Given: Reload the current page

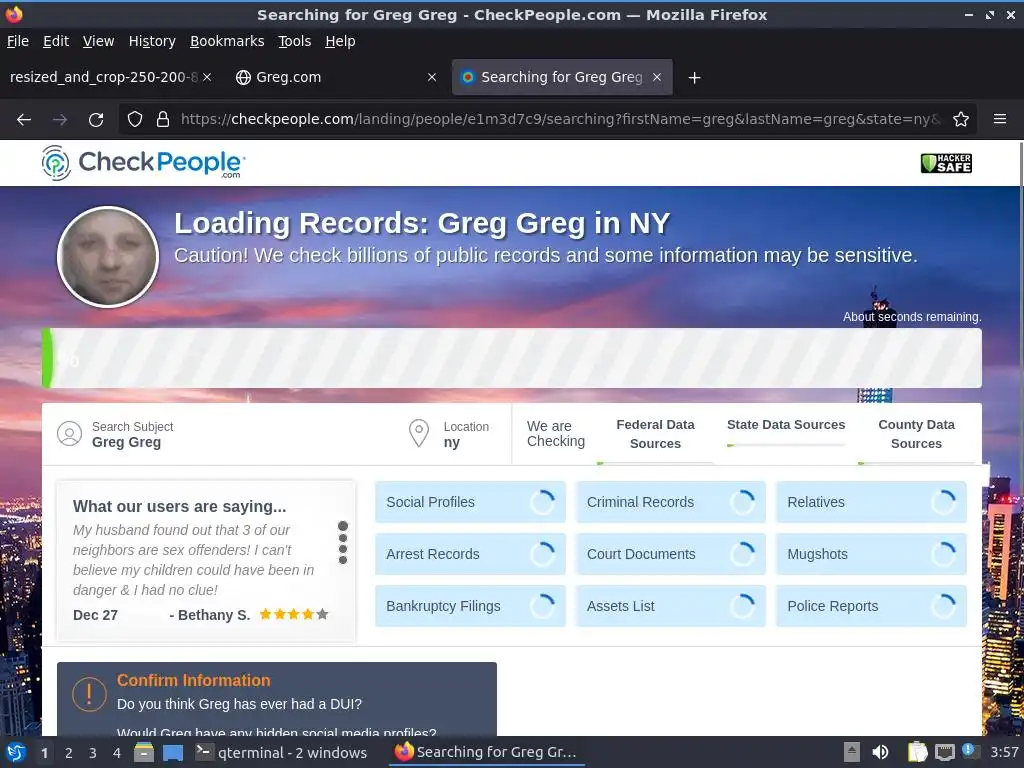Looking at the screenshot, I should click(96, 120).
